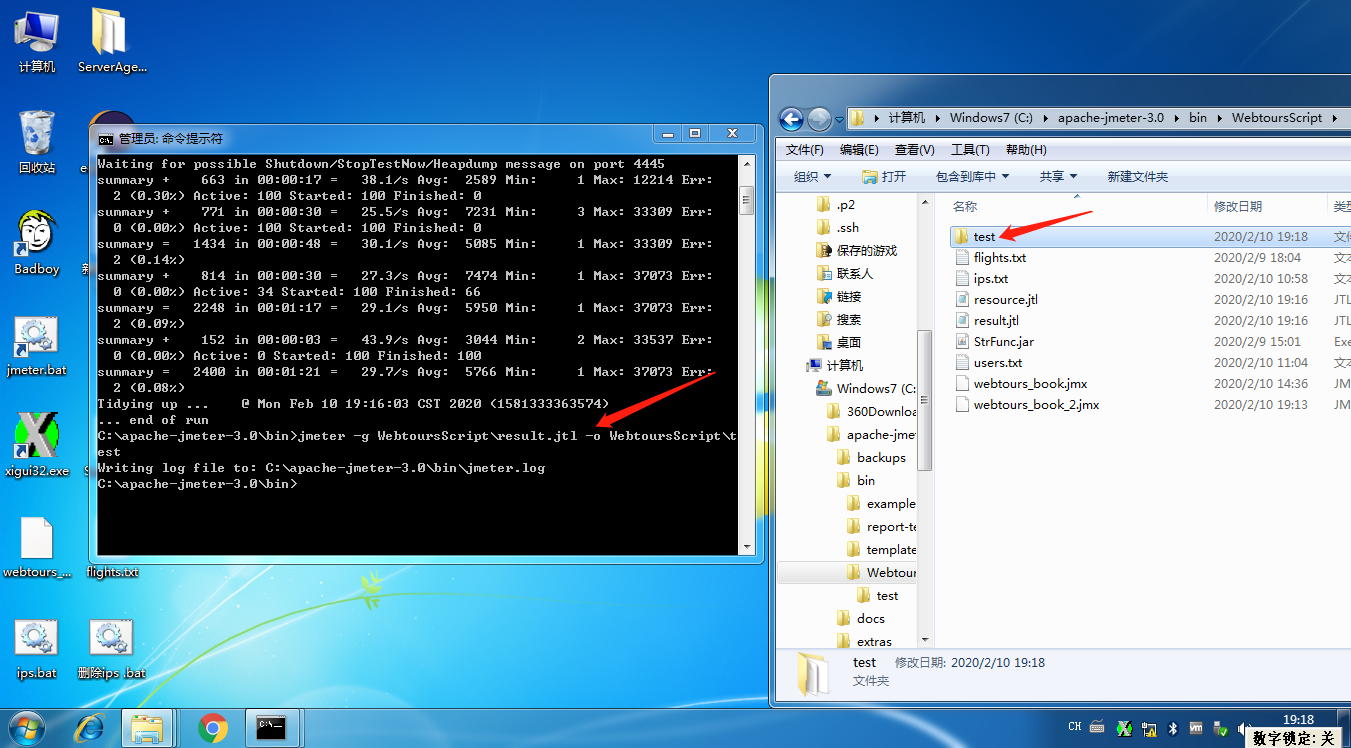Expand the 包含到库中 dropdown
The height and width of the screenshot is (748, 1351).
click(x=972, y=176)
